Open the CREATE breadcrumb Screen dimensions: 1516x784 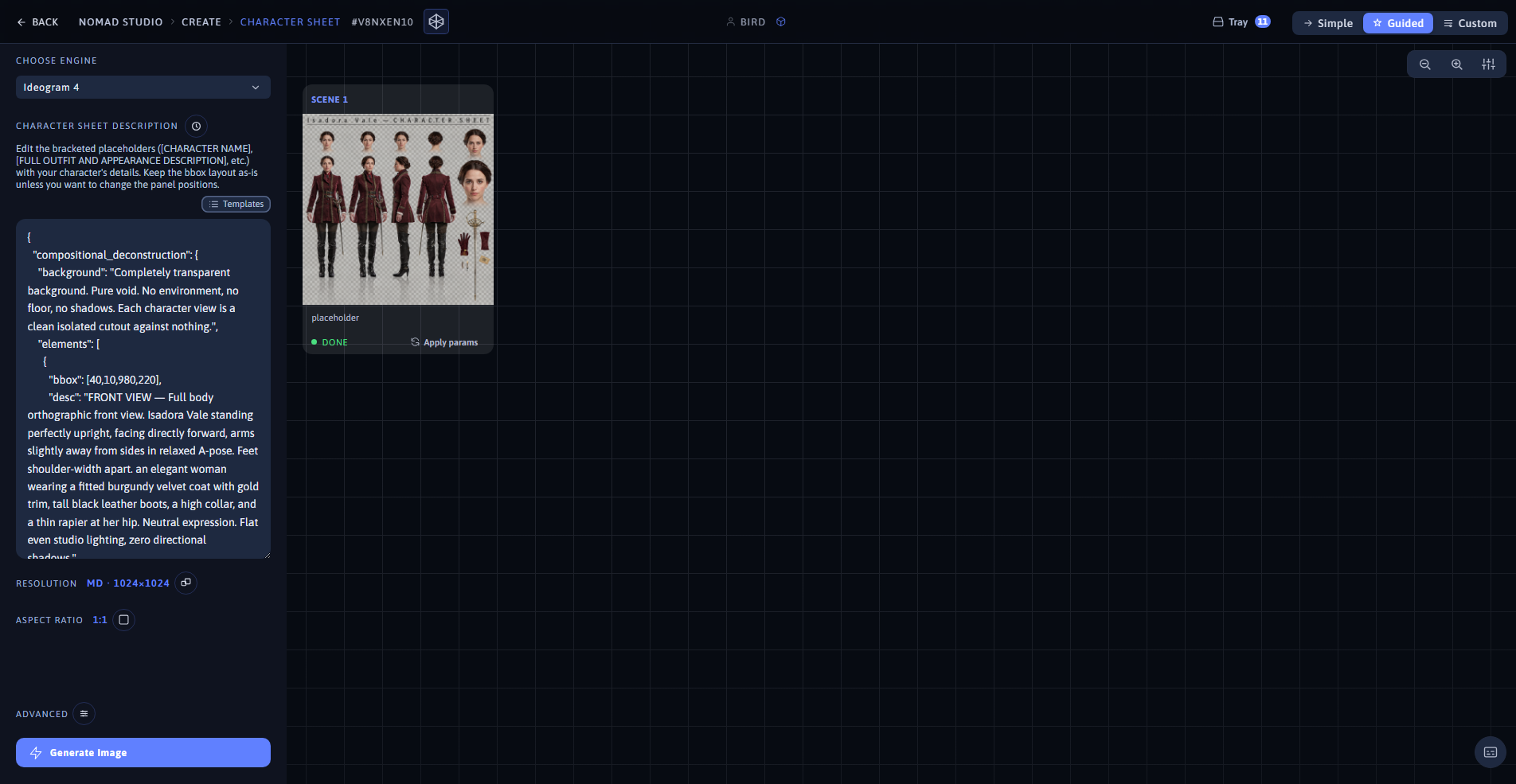click(201, 22)
